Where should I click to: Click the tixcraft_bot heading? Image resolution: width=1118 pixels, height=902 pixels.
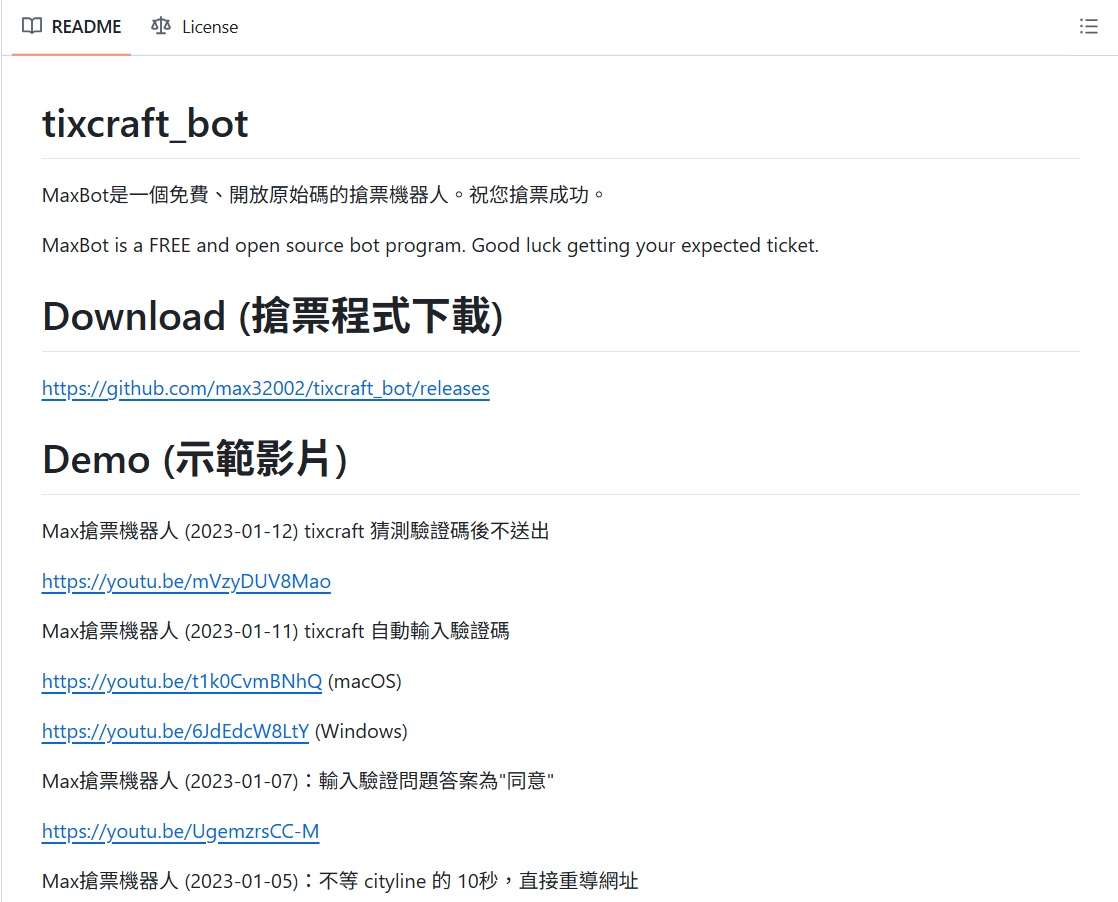click(x=145, y=123)
